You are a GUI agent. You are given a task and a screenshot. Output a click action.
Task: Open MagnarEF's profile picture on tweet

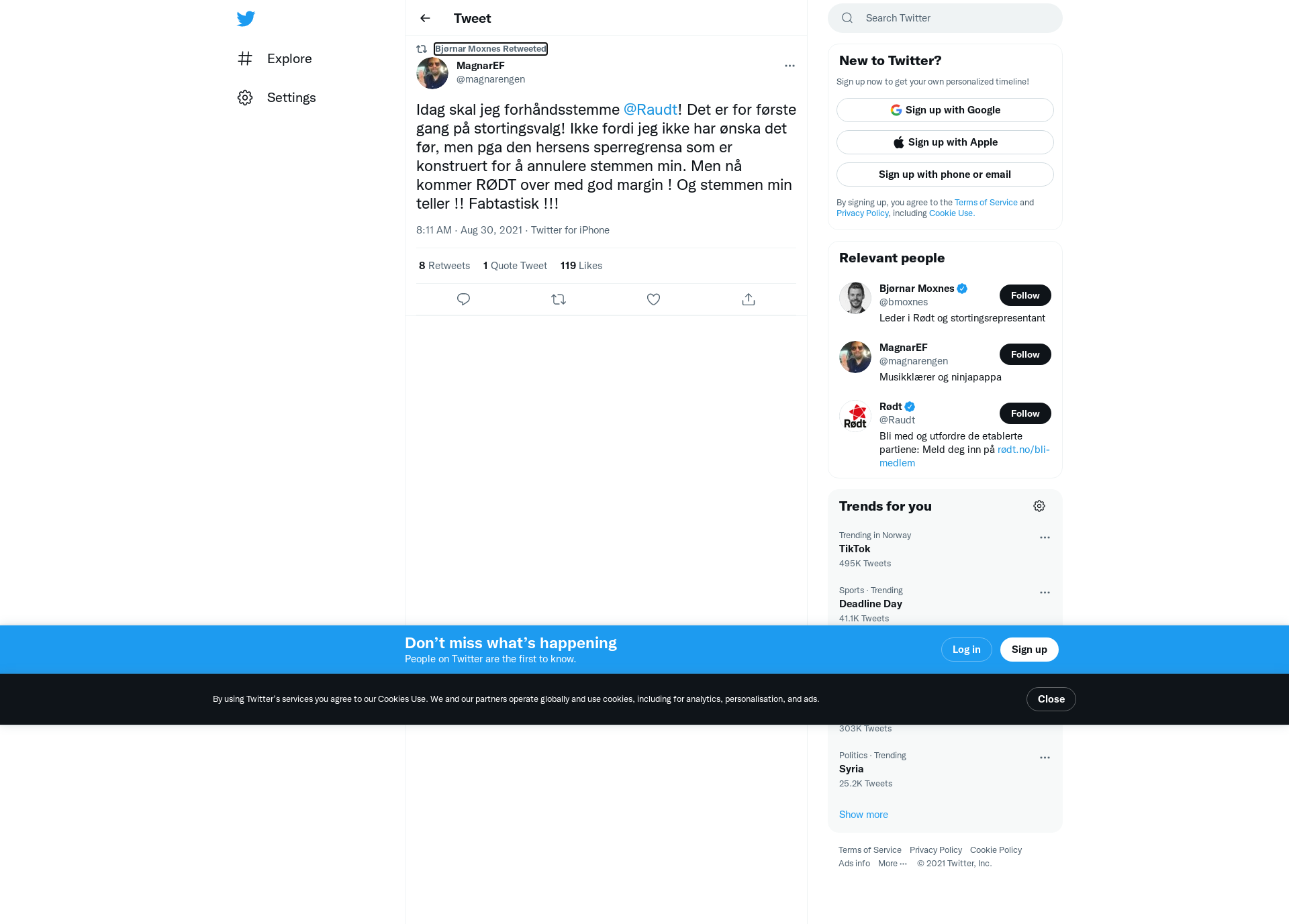point(432,73)
